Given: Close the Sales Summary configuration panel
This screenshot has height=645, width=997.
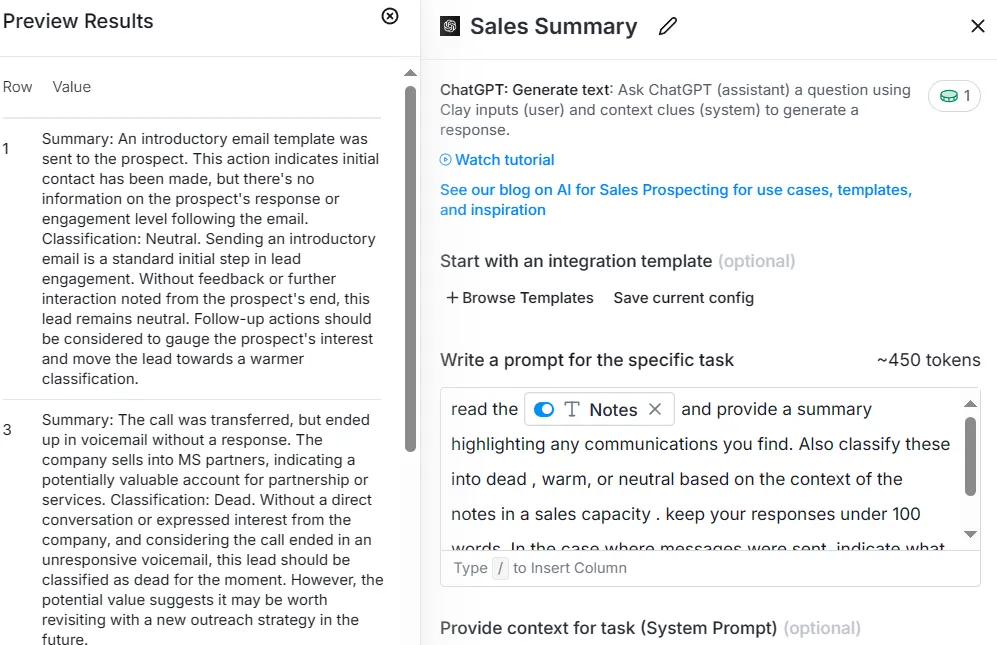Looking at the screenshot, I should (977, 26).
